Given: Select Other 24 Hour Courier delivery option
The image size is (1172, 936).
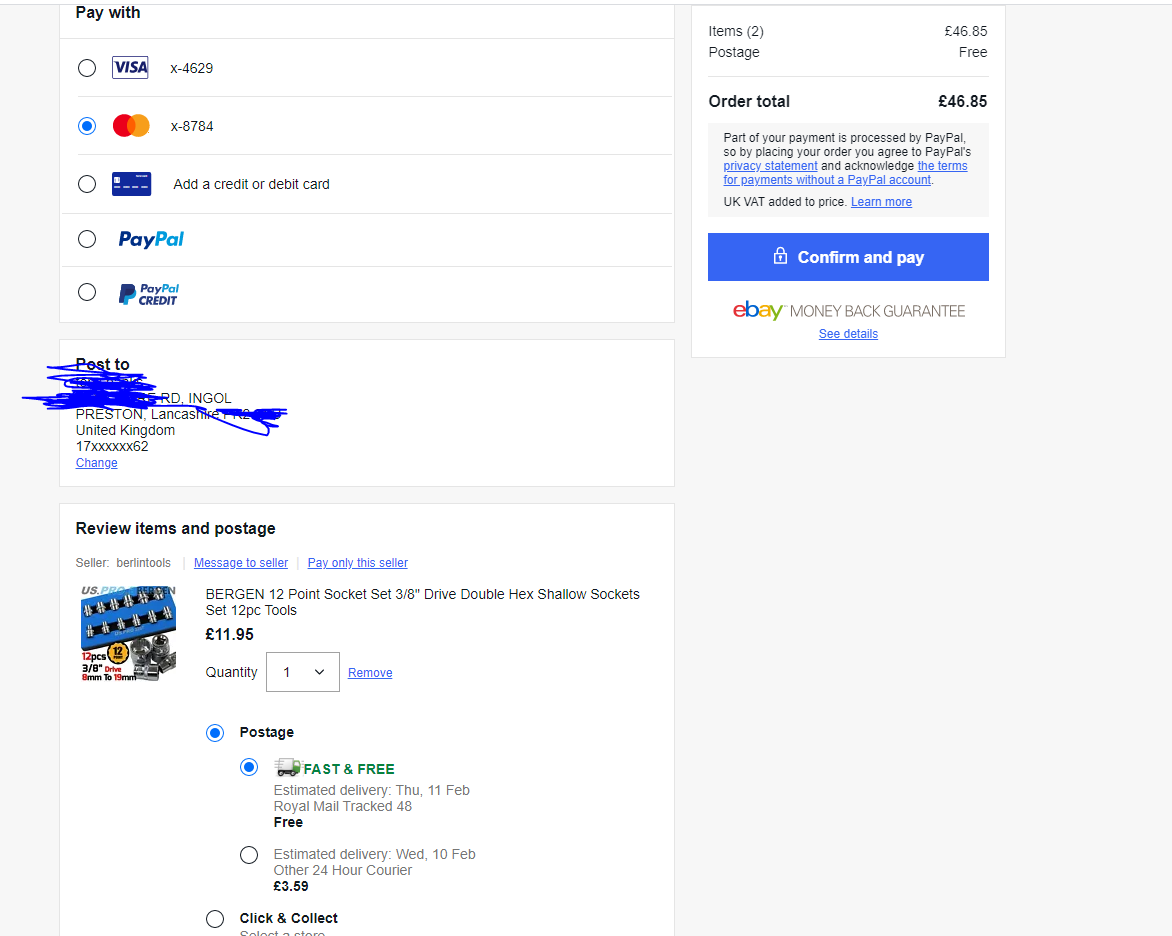Looking at the screenshot, I should click(x=249, y=855).
